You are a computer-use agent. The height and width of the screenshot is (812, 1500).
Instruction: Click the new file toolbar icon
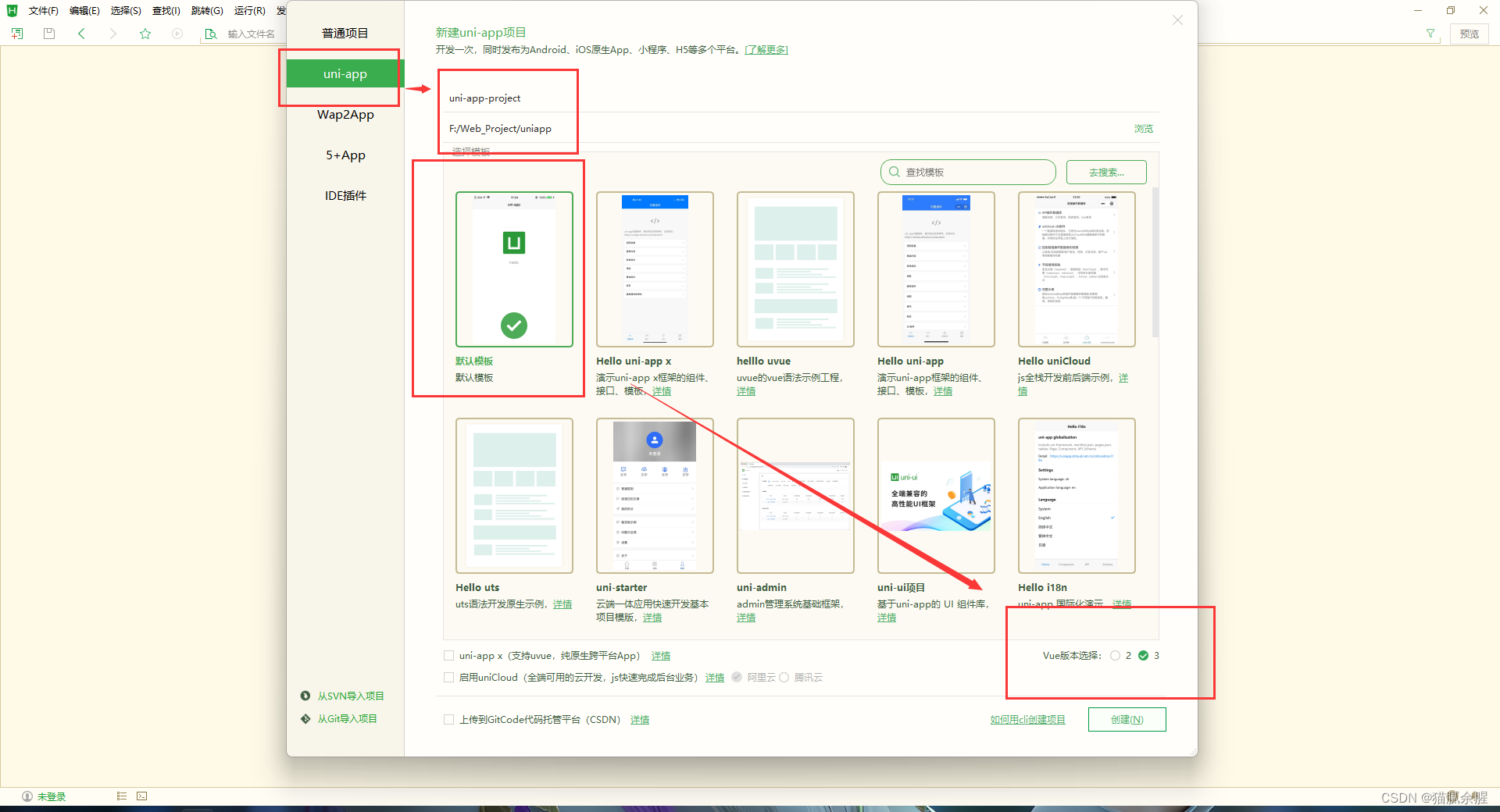17,34
